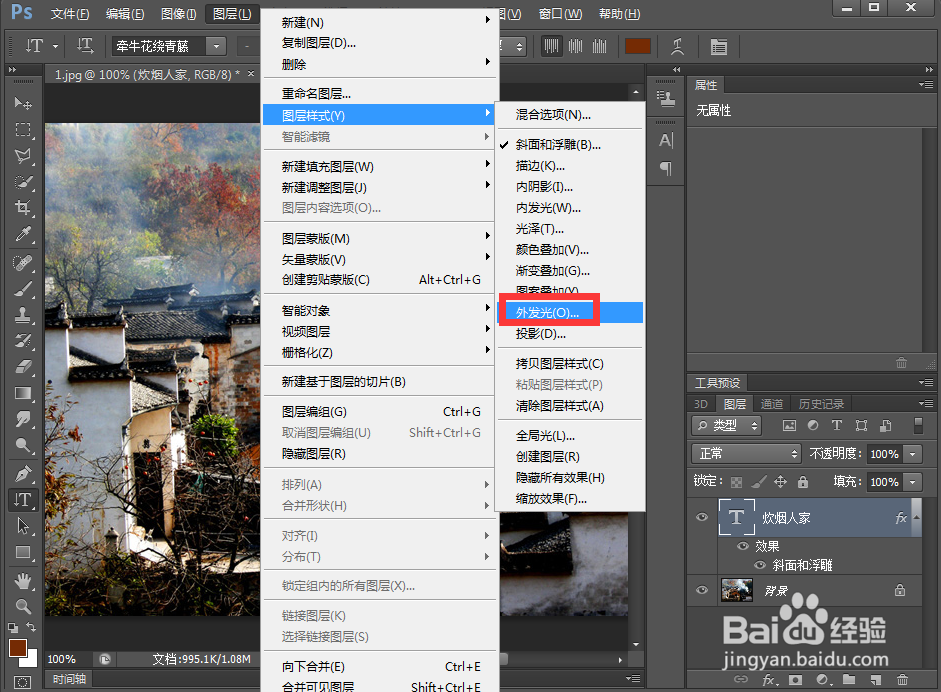Hide the 炊烟人家 text layer
The height and width of the screenshot is (692, 941).
click(x=701, y=517)
